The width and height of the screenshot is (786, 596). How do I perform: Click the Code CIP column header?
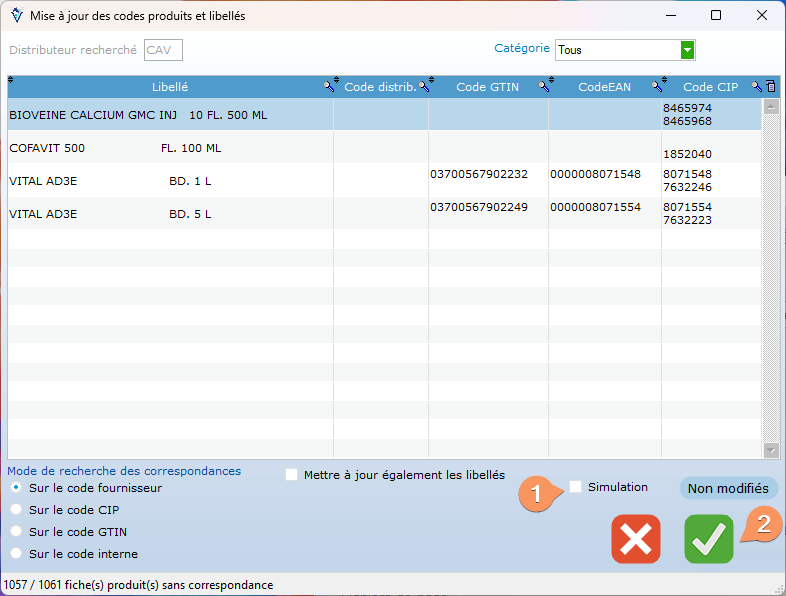(710, 87)
